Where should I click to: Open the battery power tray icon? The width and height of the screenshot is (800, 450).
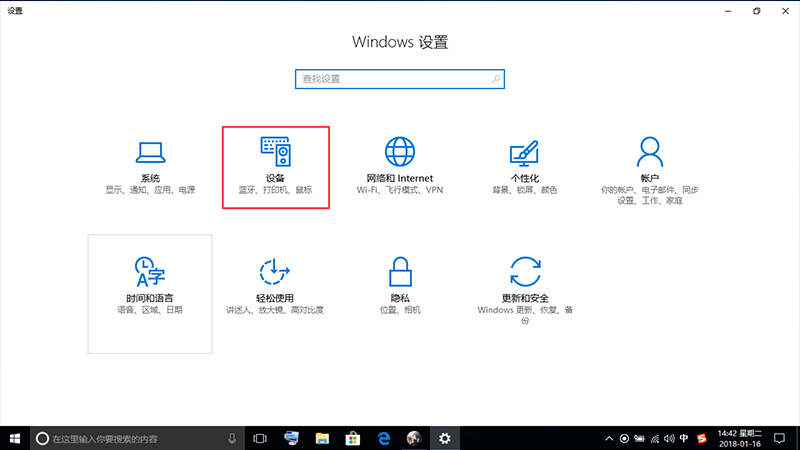click(639, 439)
